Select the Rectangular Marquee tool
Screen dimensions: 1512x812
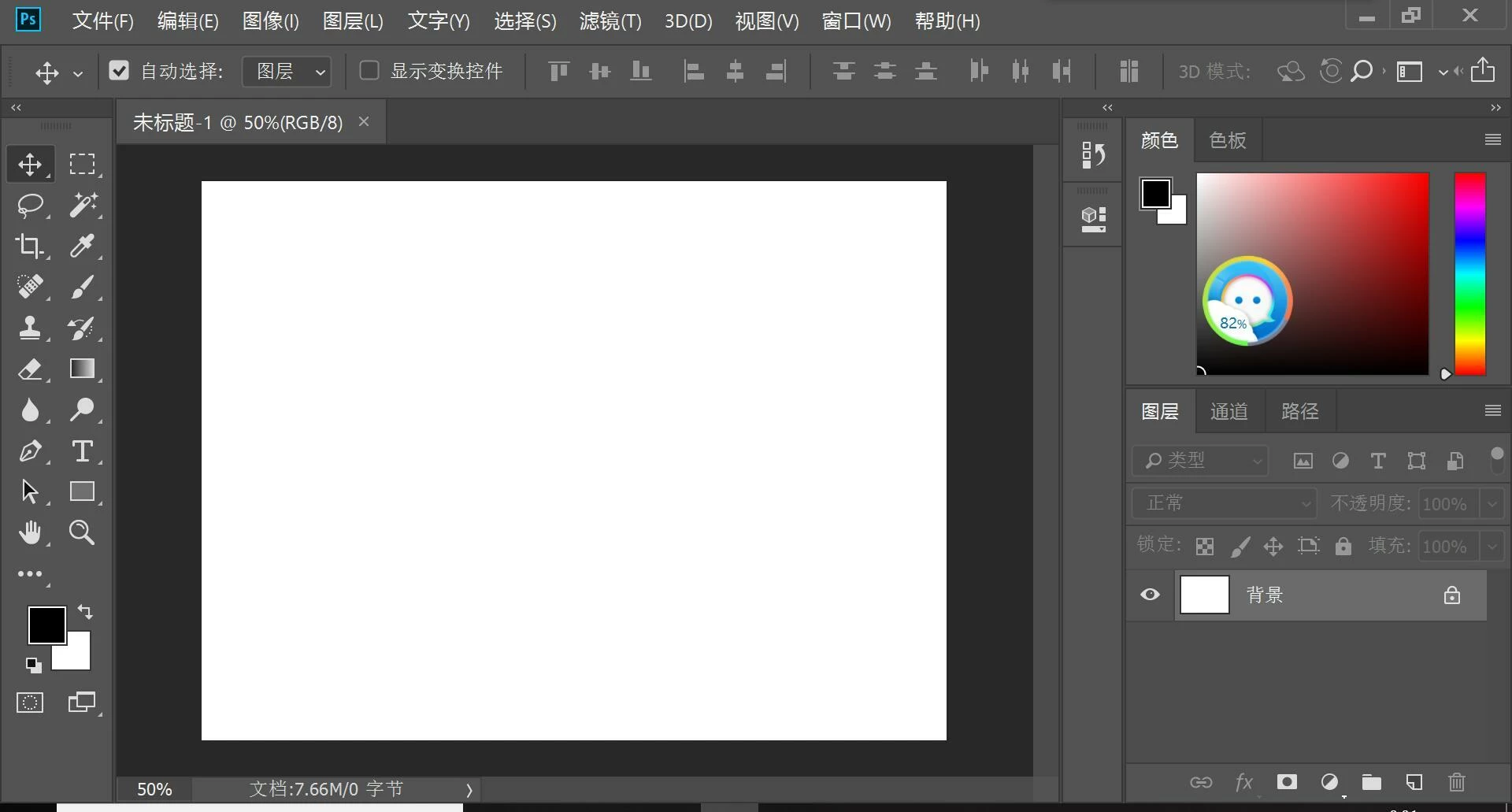(x=82, y=164)
